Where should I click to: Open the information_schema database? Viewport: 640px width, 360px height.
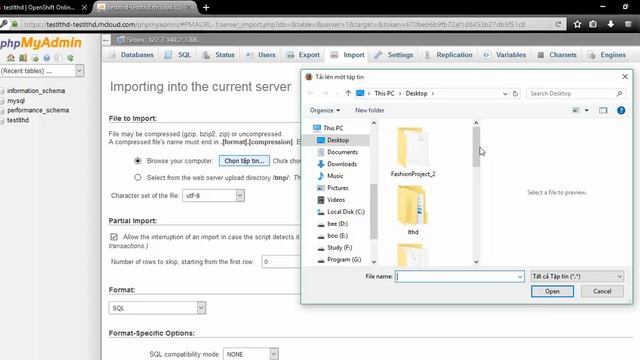[x=36, y=91]
